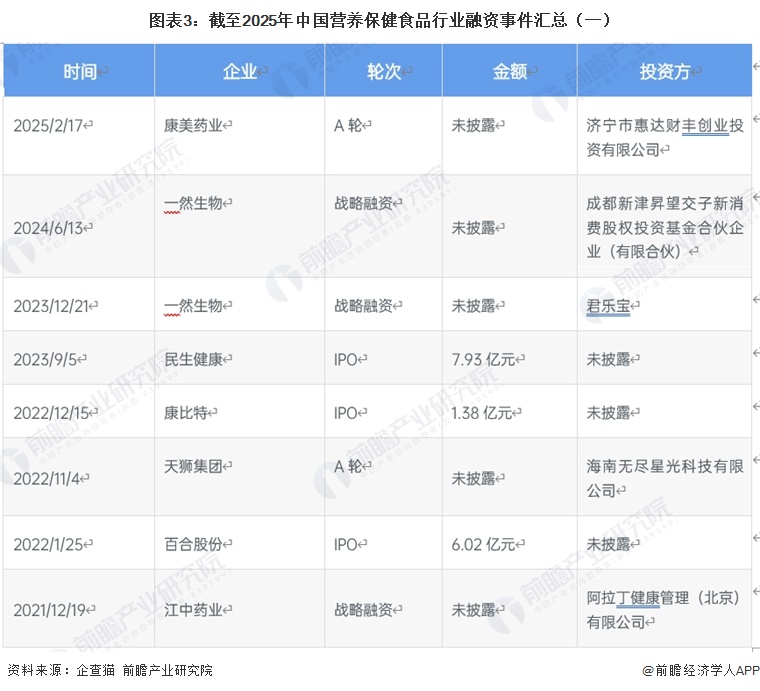Screen dimensions: 760x691
Task: Click investor 济宁市惠达财丰创业投资有限公司
Action: [665, 138]
